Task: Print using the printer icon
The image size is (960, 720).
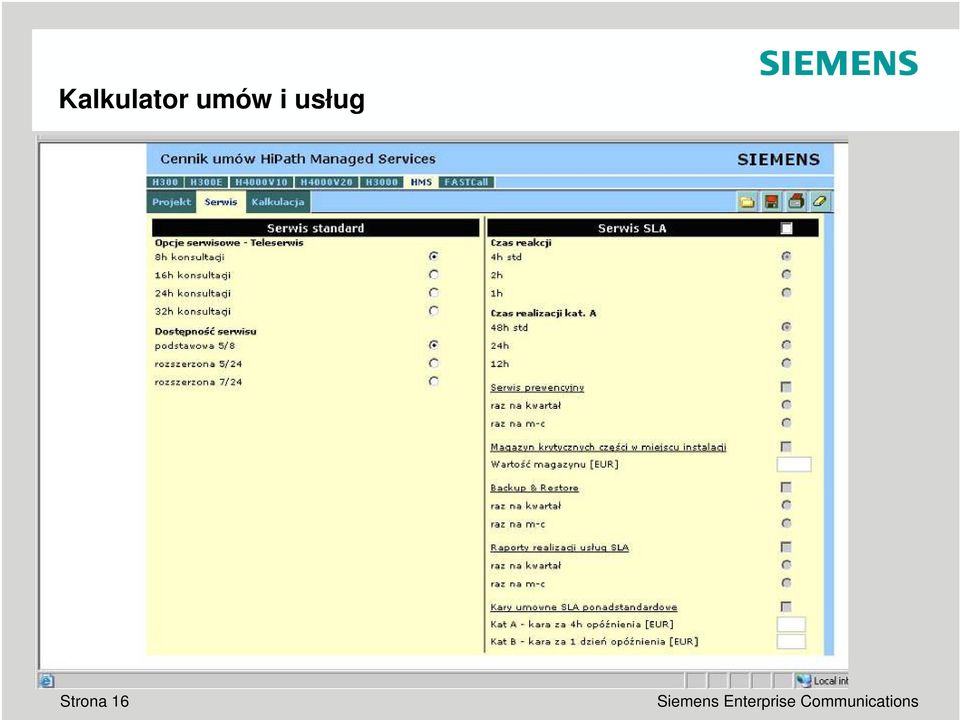Action: [x=796, y=201]
